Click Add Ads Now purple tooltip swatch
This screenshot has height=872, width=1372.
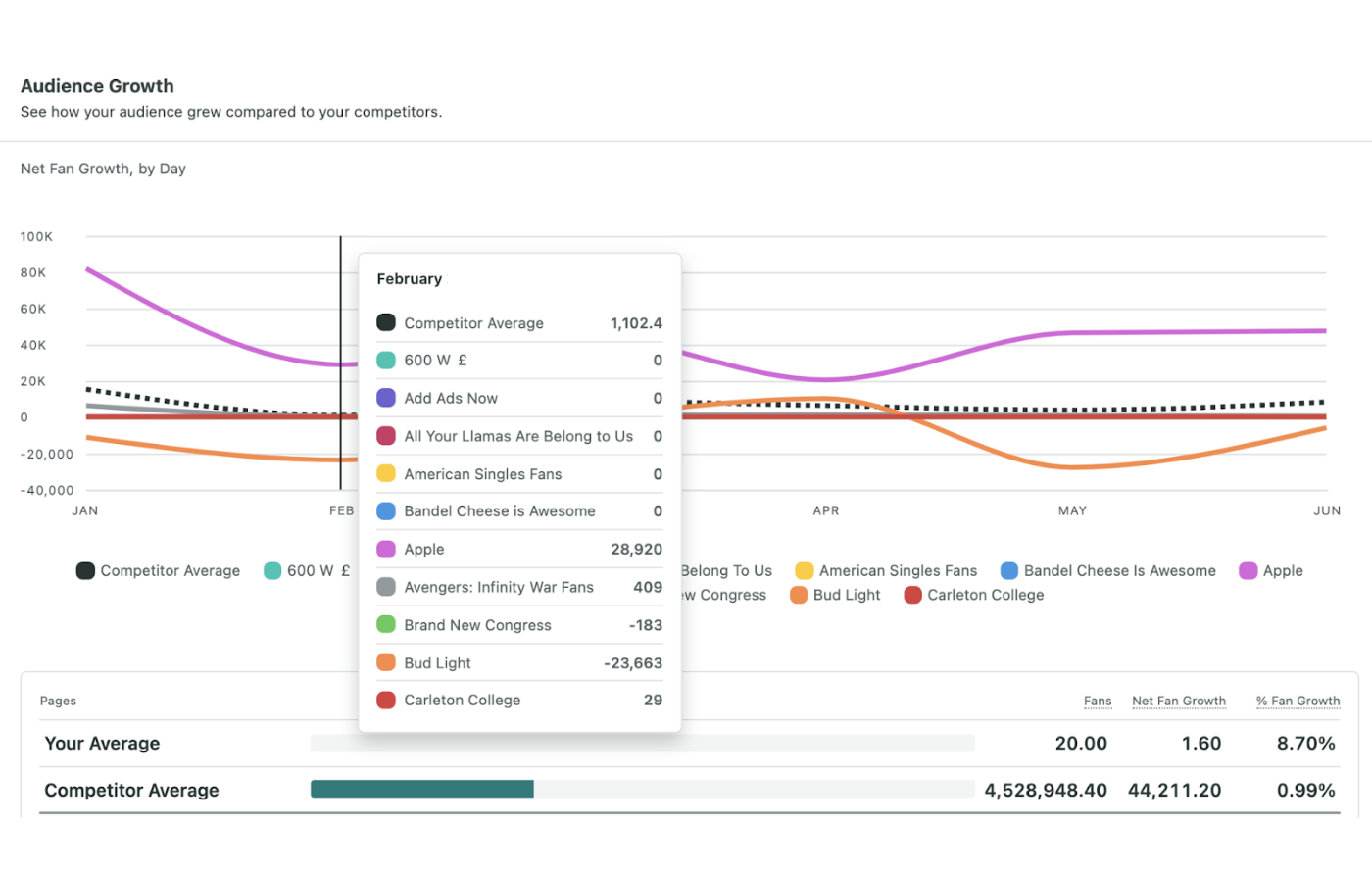pos(386,399)
